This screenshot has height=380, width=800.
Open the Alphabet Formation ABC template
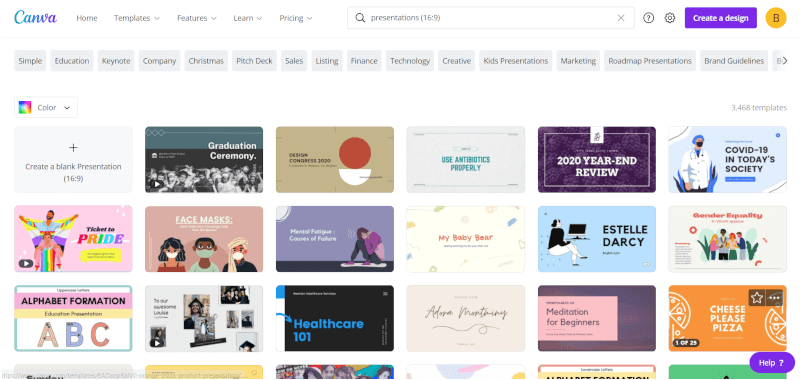pyautogui.click(x=73, y=318)
